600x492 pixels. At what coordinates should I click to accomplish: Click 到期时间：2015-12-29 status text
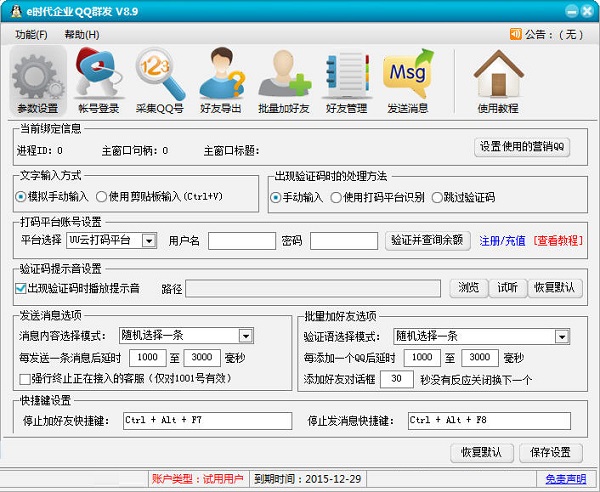(x=308, y=479)
